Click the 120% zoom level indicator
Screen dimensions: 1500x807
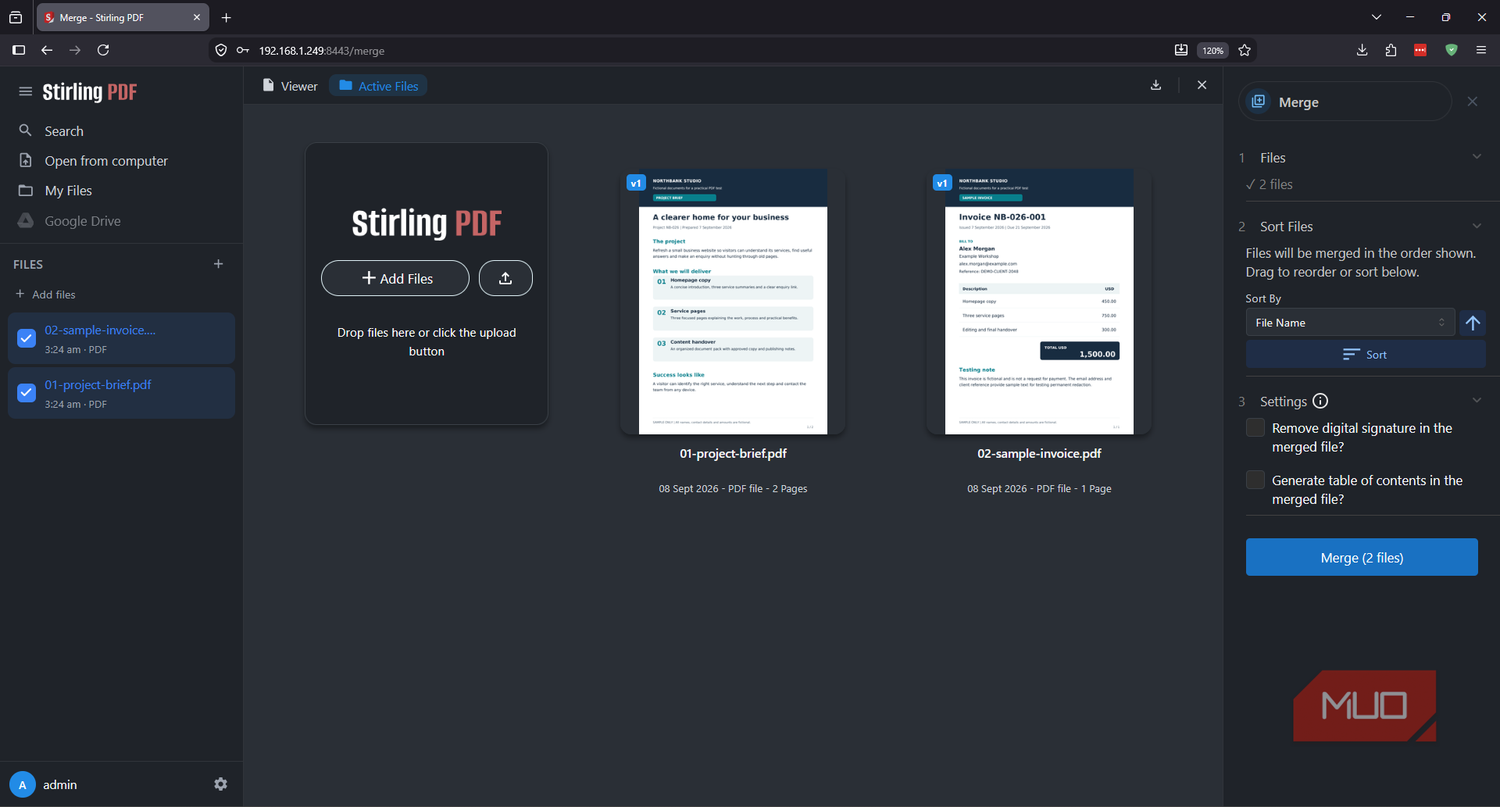[1213, 50]
